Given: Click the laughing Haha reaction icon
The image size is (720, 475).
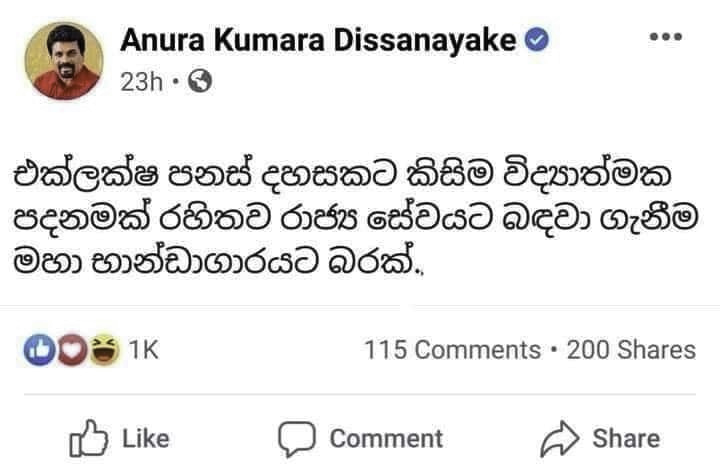Looking at the screenshot, I should click(104, 350).
